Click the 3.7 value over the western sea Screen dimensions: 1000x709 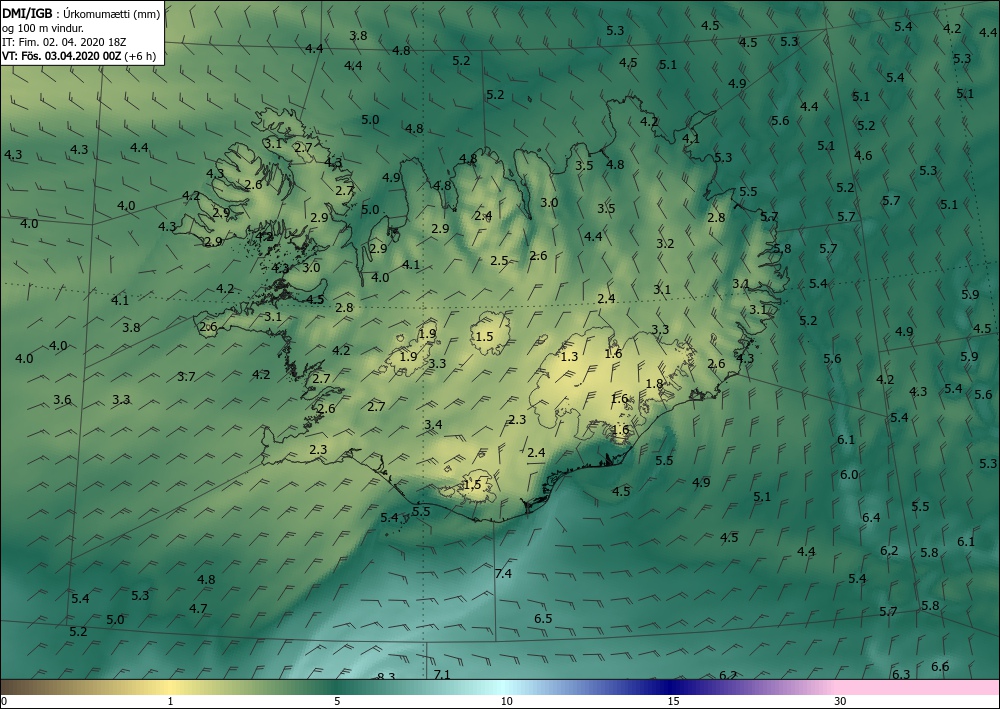click(186, 377)
